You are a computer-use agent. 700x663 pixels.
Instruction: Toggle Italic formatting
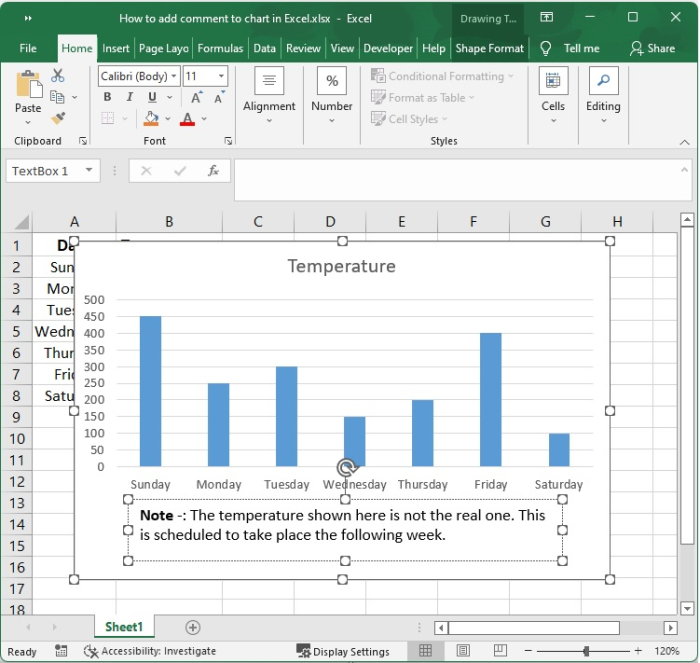(x=130, y=97)
